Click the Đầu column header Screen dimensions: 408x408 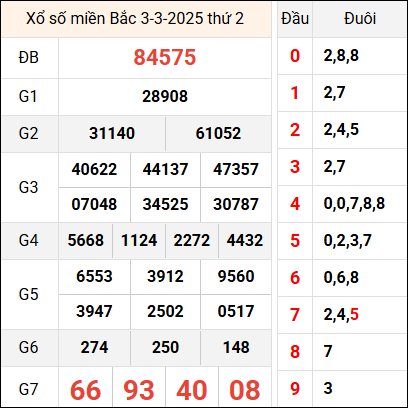tap(295, 19)
